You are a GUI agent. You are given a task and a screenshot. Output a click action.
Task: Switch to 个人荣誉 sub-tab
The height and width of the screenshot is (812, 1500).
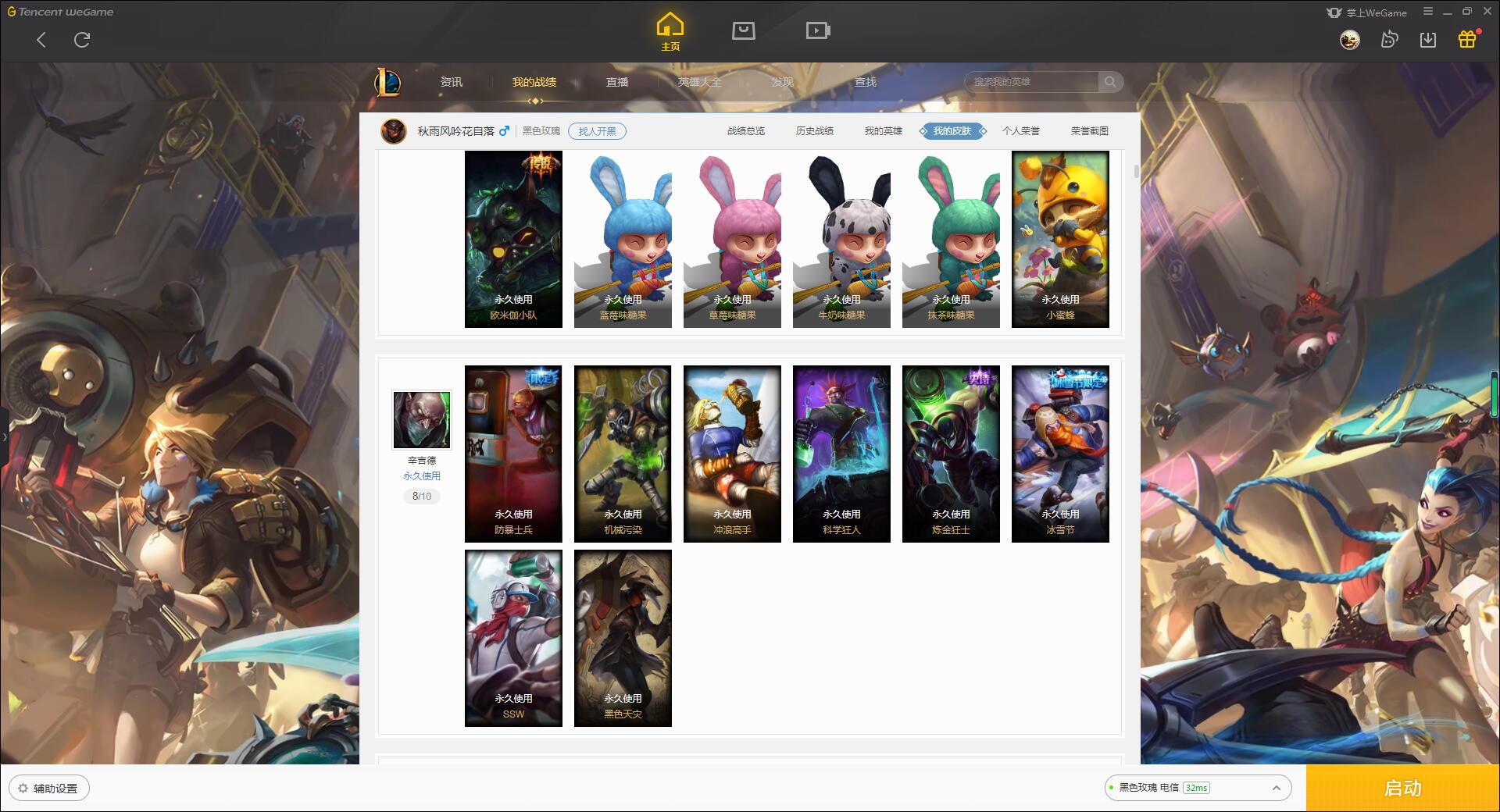point(1021,131)
